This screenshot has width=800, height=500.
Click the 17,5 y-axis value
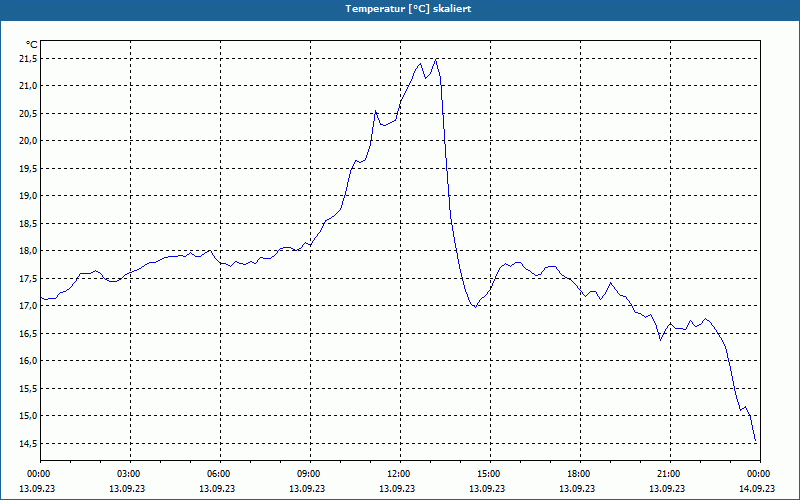click(x=28, y=279)
